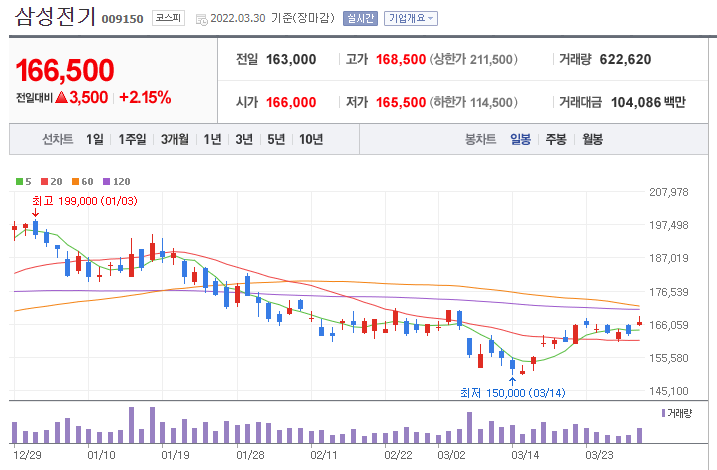This screenshot has width=717, height=470.
Task: Click the +2.15% change rate
Action: coord(145,97)
